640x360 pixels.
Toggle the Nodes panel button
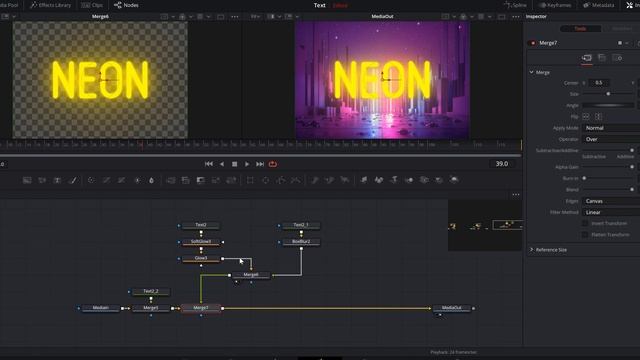point(126,5)
